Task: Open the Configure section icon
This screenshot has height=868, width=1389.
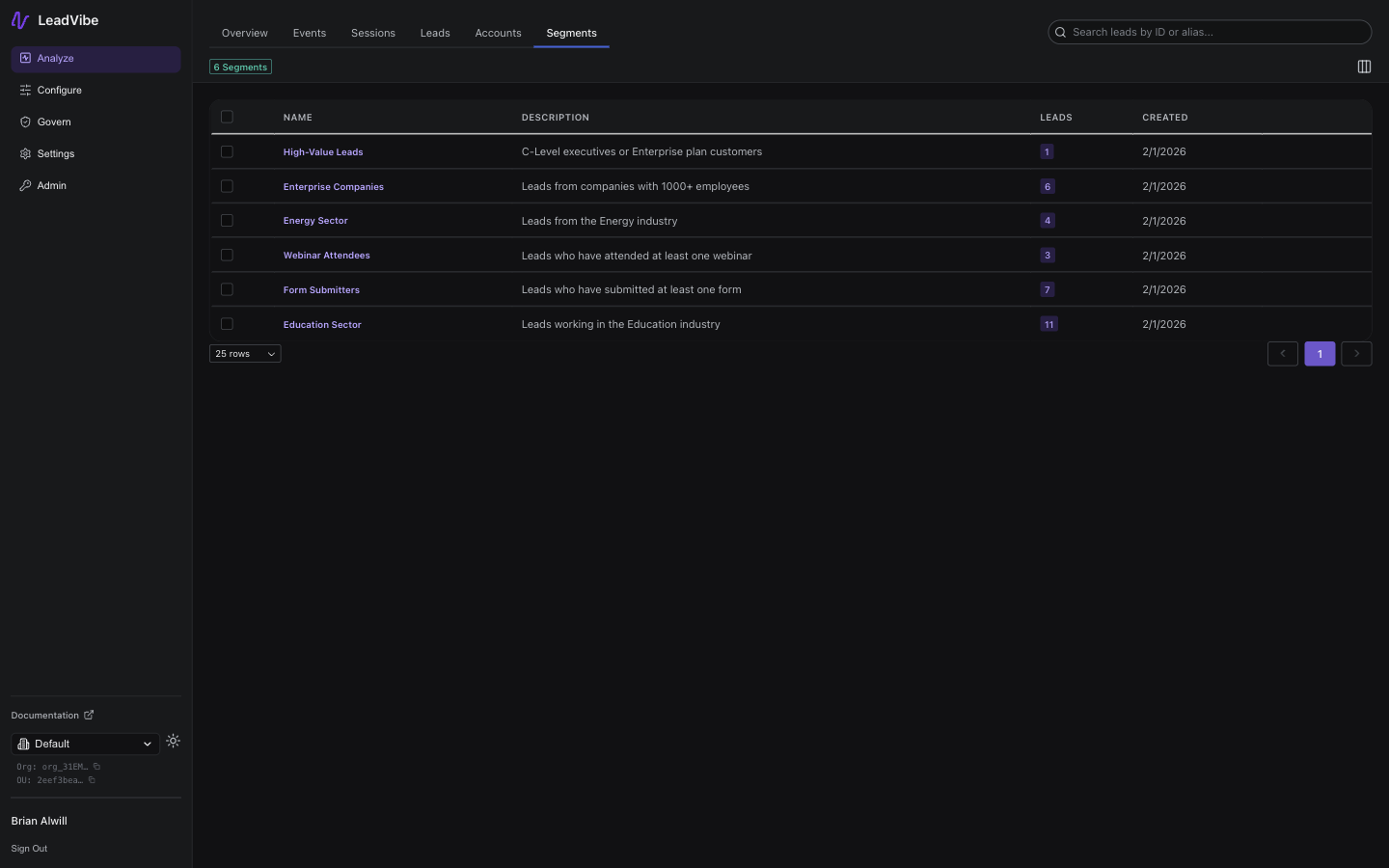Action: coord(25,90)
